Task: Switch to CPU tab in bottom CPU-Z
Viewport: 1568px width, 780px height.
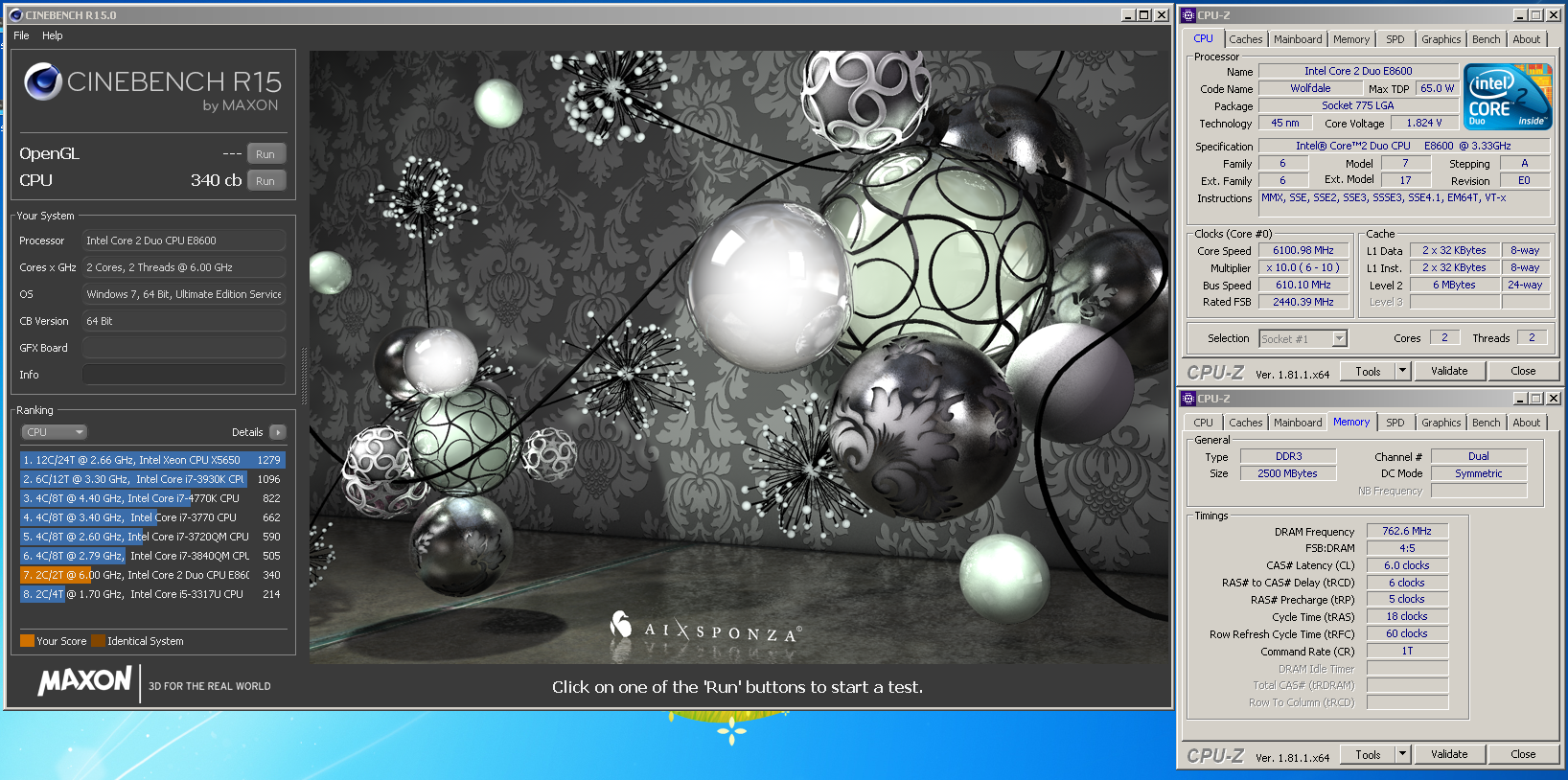Action: point(1204,423)
